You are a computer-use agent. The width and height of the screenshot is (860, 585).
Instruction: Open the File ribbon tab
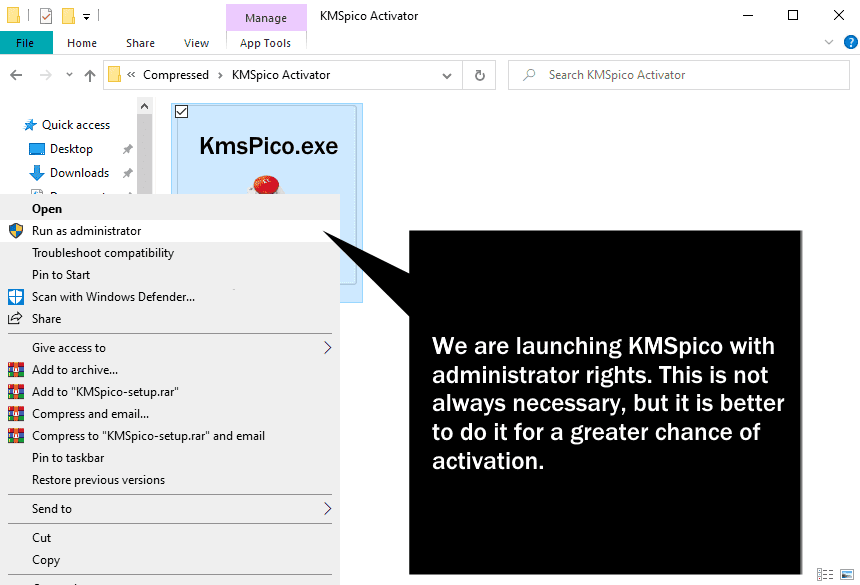pyautogui.click(x=25, y=43)
